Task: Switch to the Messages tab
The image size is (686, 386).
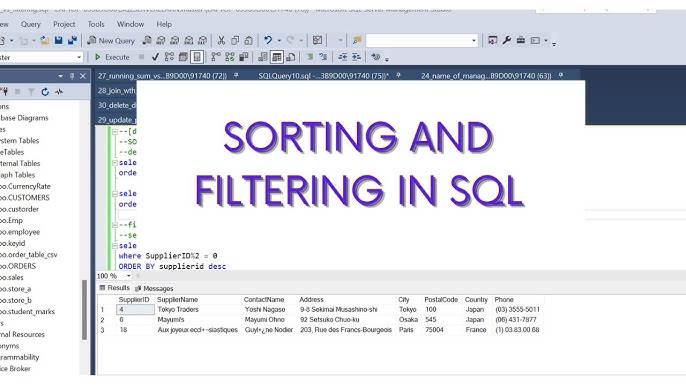Action: point(154,288)
